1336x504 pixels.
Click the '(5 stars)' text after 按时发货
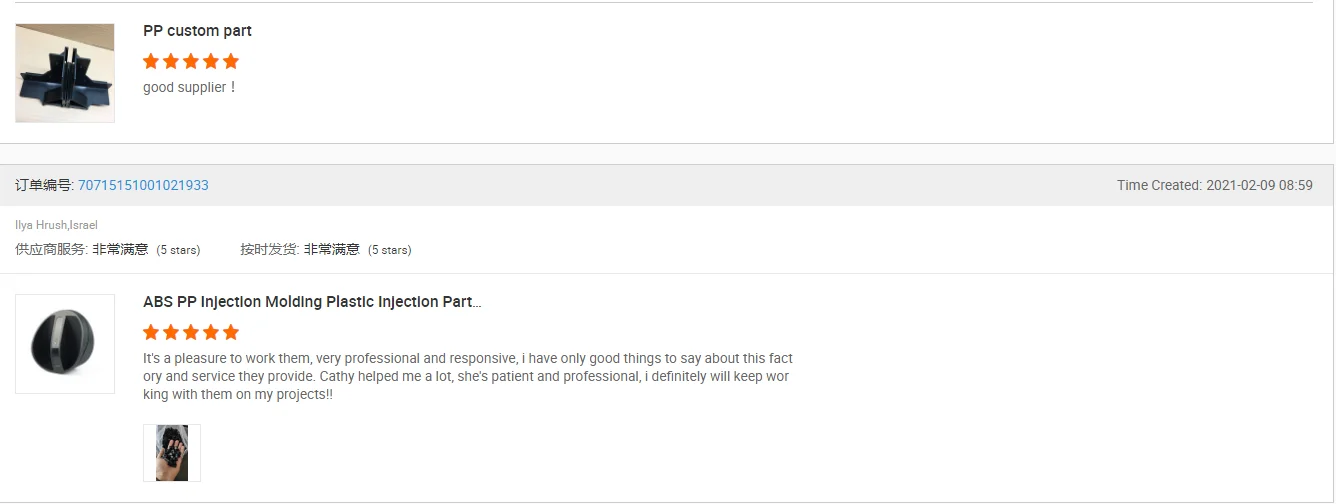tap(389, 250)
